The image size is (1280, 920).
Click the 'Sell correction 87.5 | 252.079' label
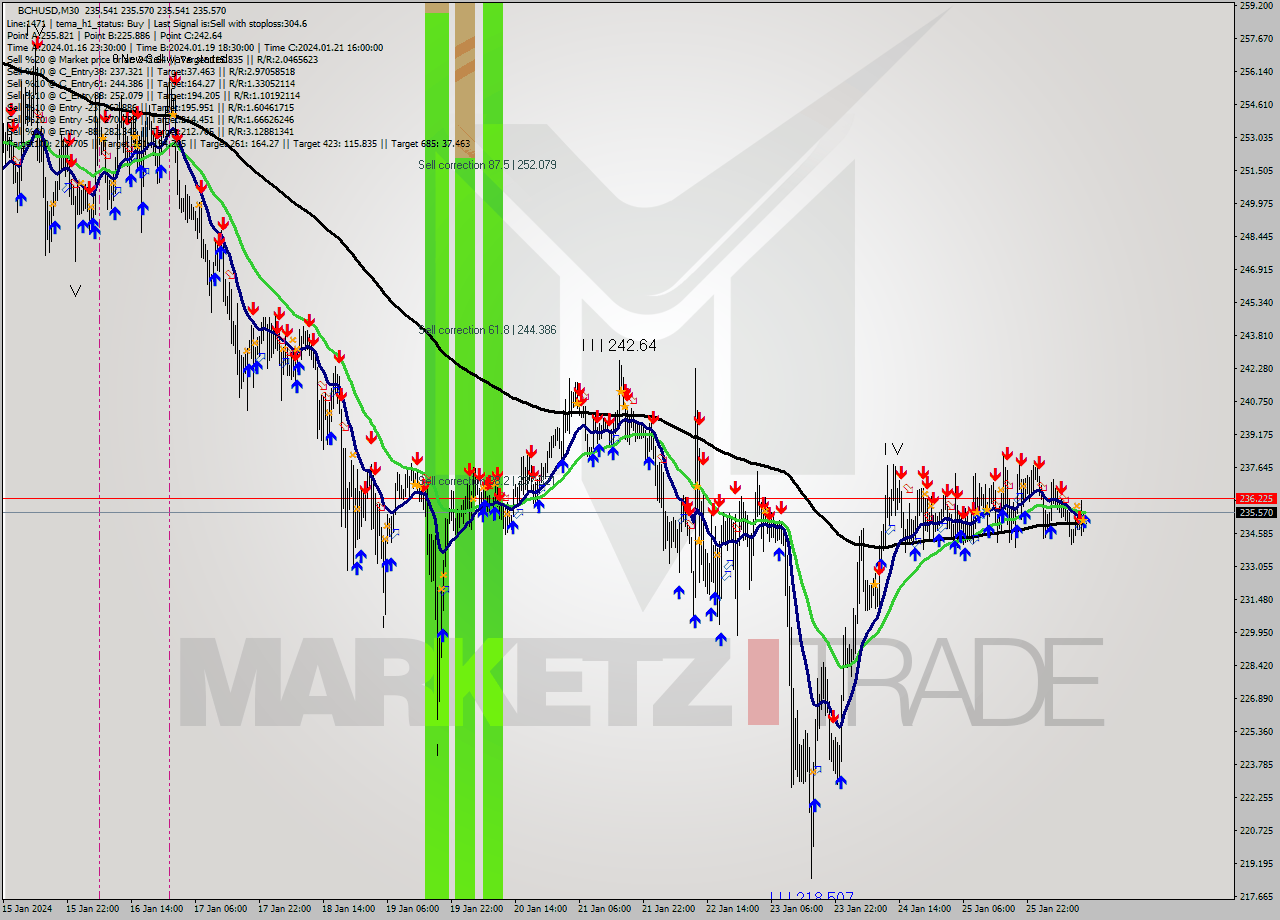[x=487, y=165]
